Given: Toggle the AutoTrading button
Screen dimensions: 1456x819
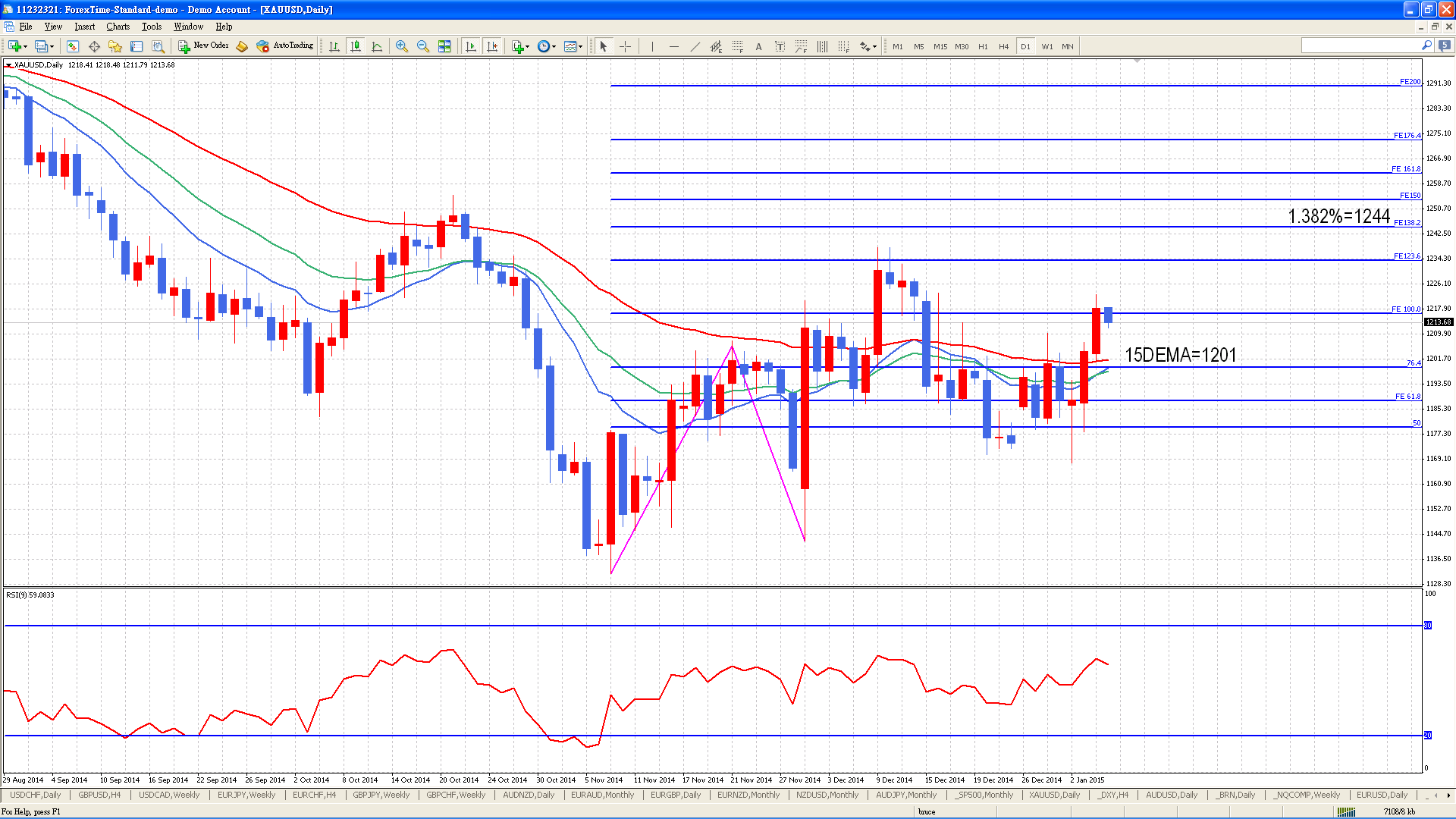Looking at the screenshot, I should pyautogui.click(x=285, y=46).
